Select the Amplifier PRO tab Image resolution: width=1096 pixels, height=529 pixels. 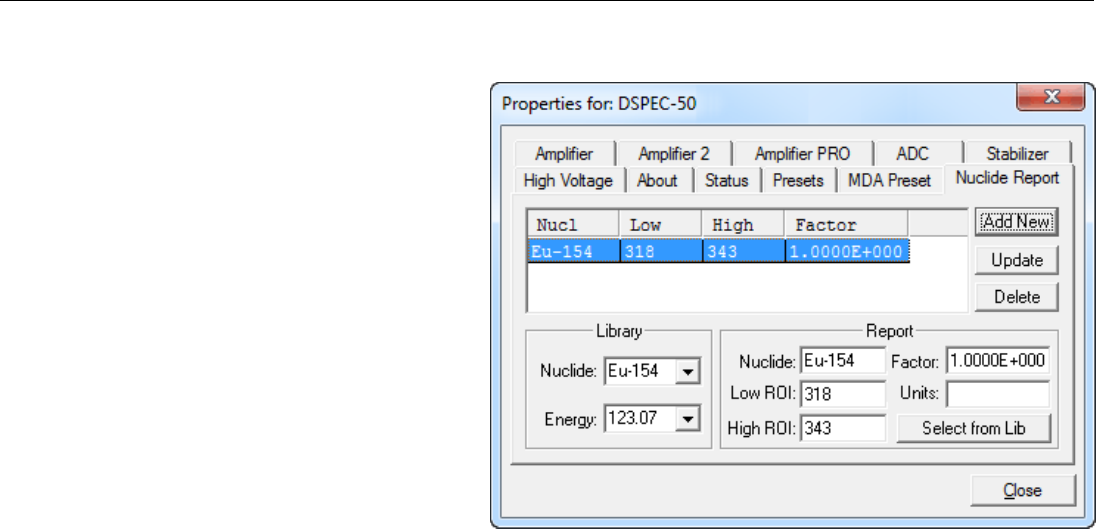(x=802, y=154)
